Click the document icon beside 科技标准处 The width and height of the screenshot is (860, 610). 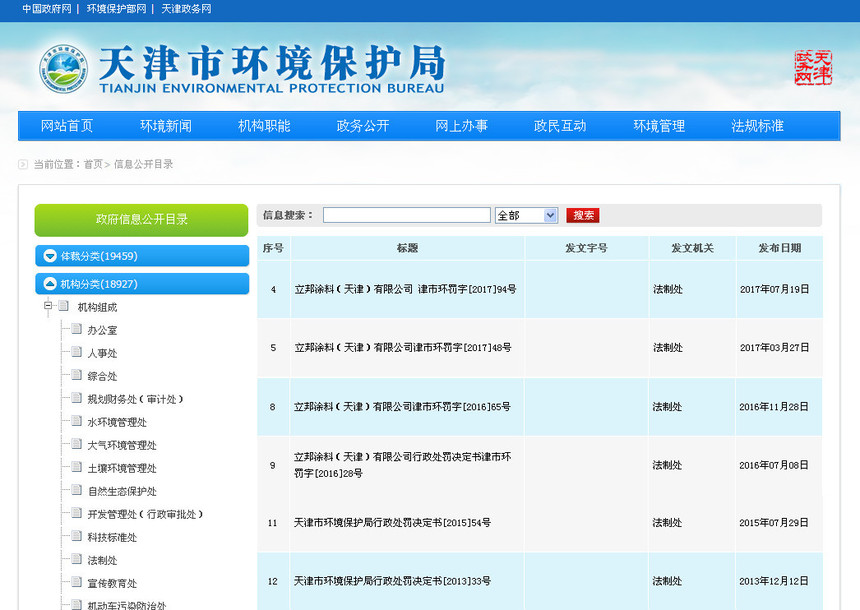76,536
